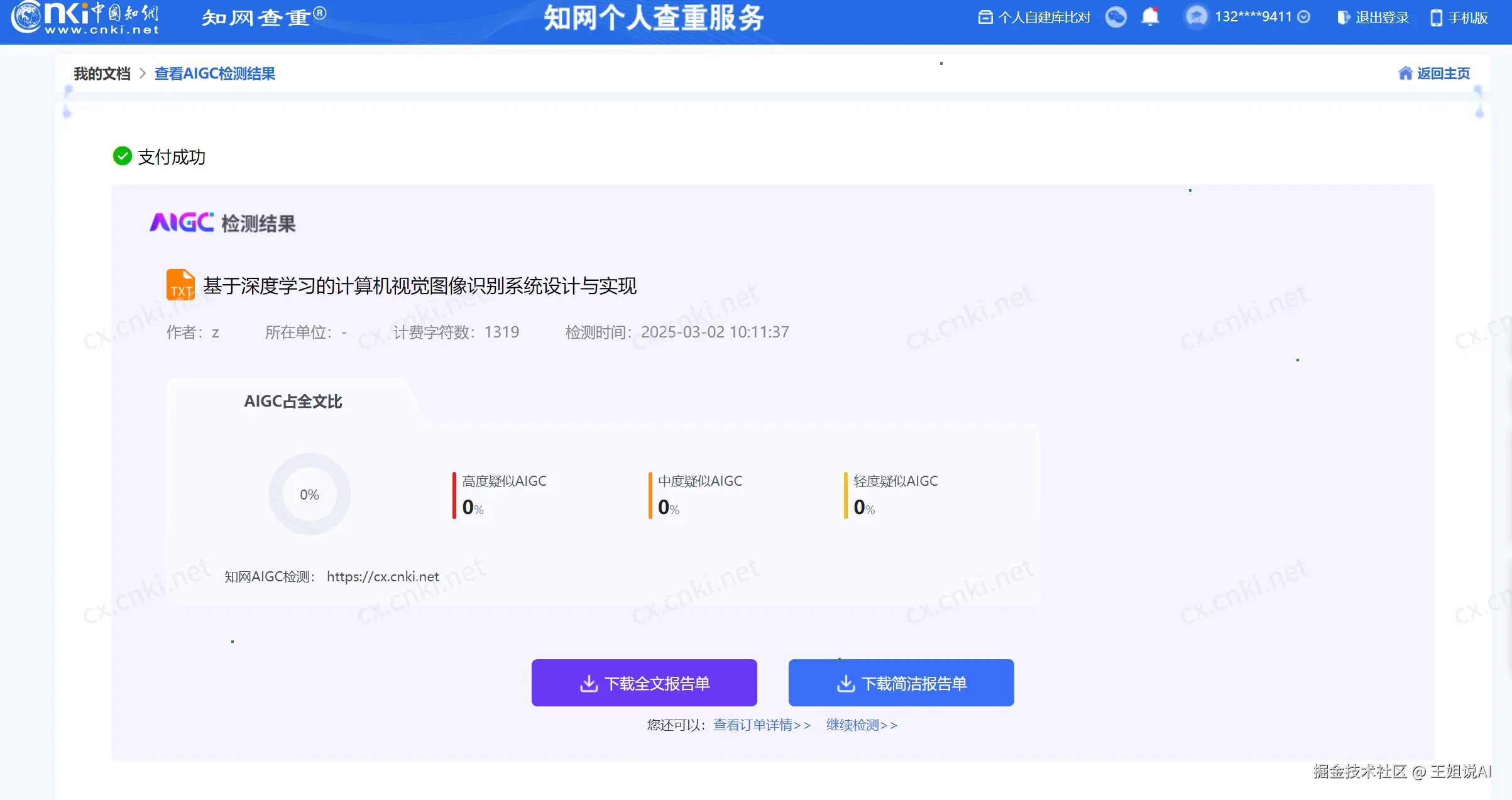Screen dimensions: 1512x800
Task: Open 查看订单详情 link
Action: tap(762, 725)
